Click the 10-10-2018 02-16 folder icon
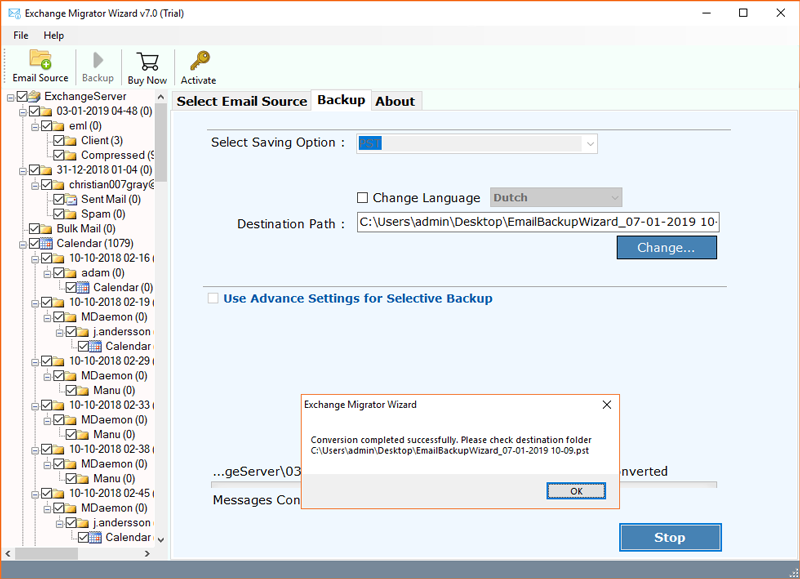Viewport: 800px width, 579px height. 58,258
